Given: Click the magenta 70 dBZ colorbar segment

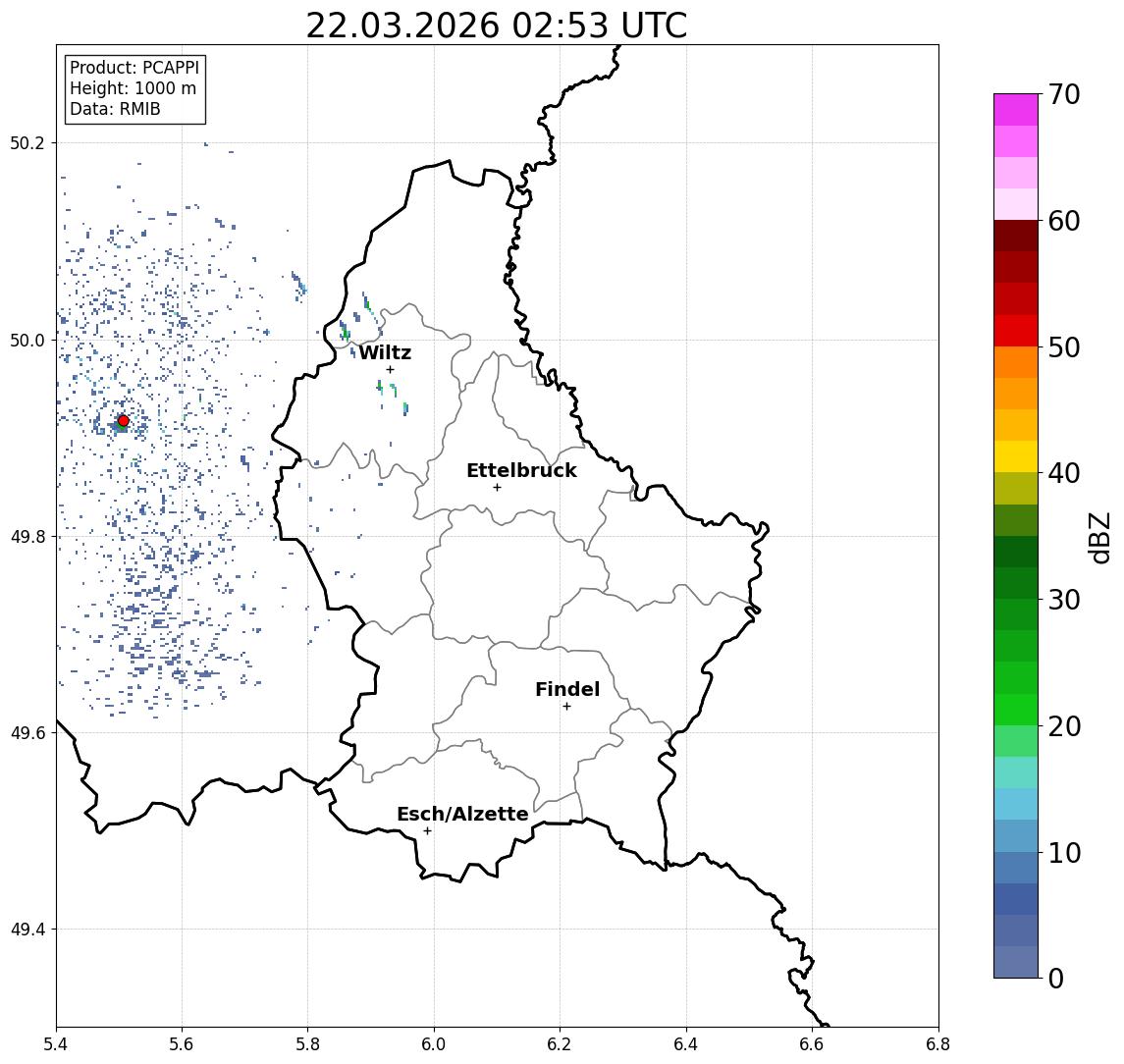Looking at the screenshot, I should click(1016, 110).
